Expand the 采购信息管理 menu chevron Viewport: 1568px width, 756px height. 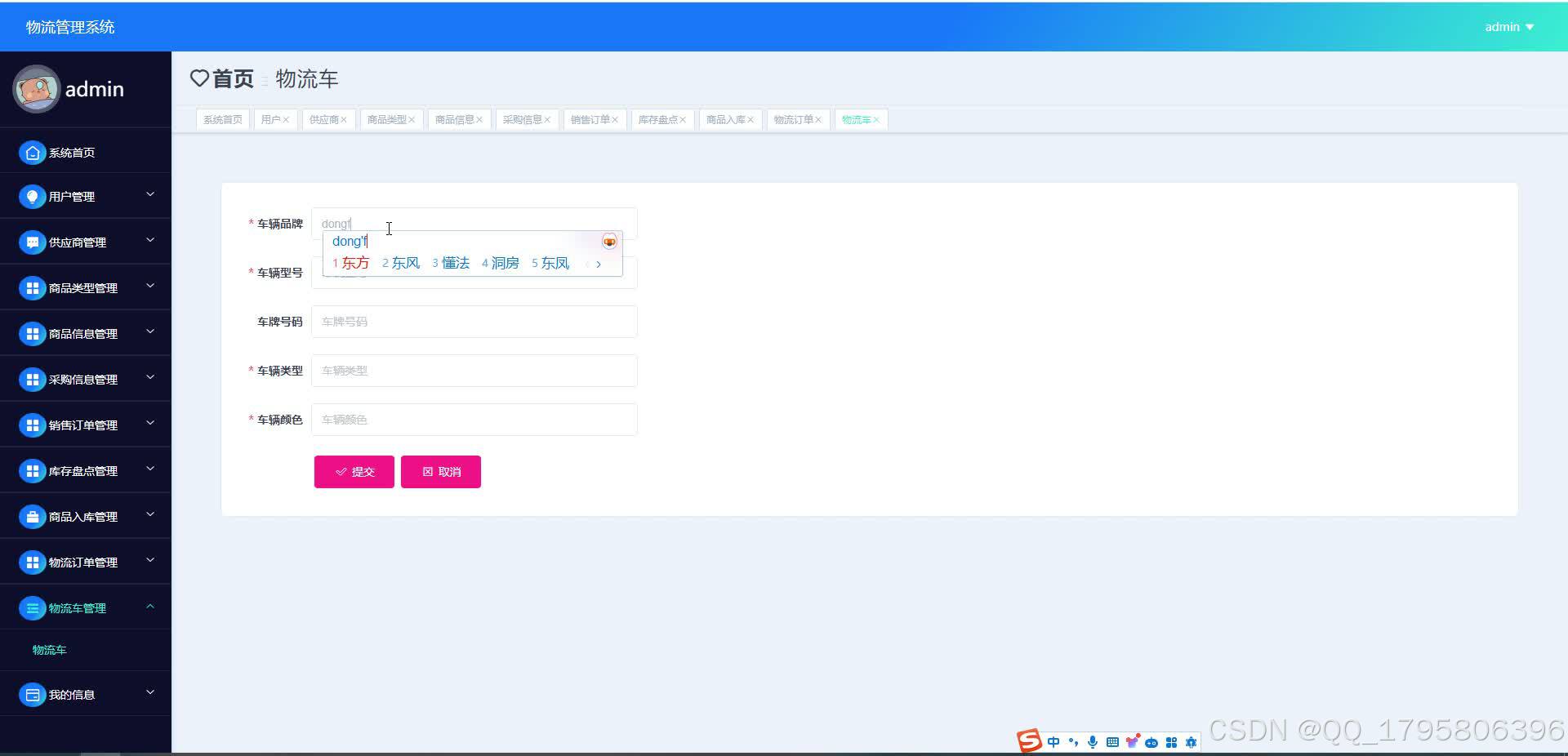[150, 377]
